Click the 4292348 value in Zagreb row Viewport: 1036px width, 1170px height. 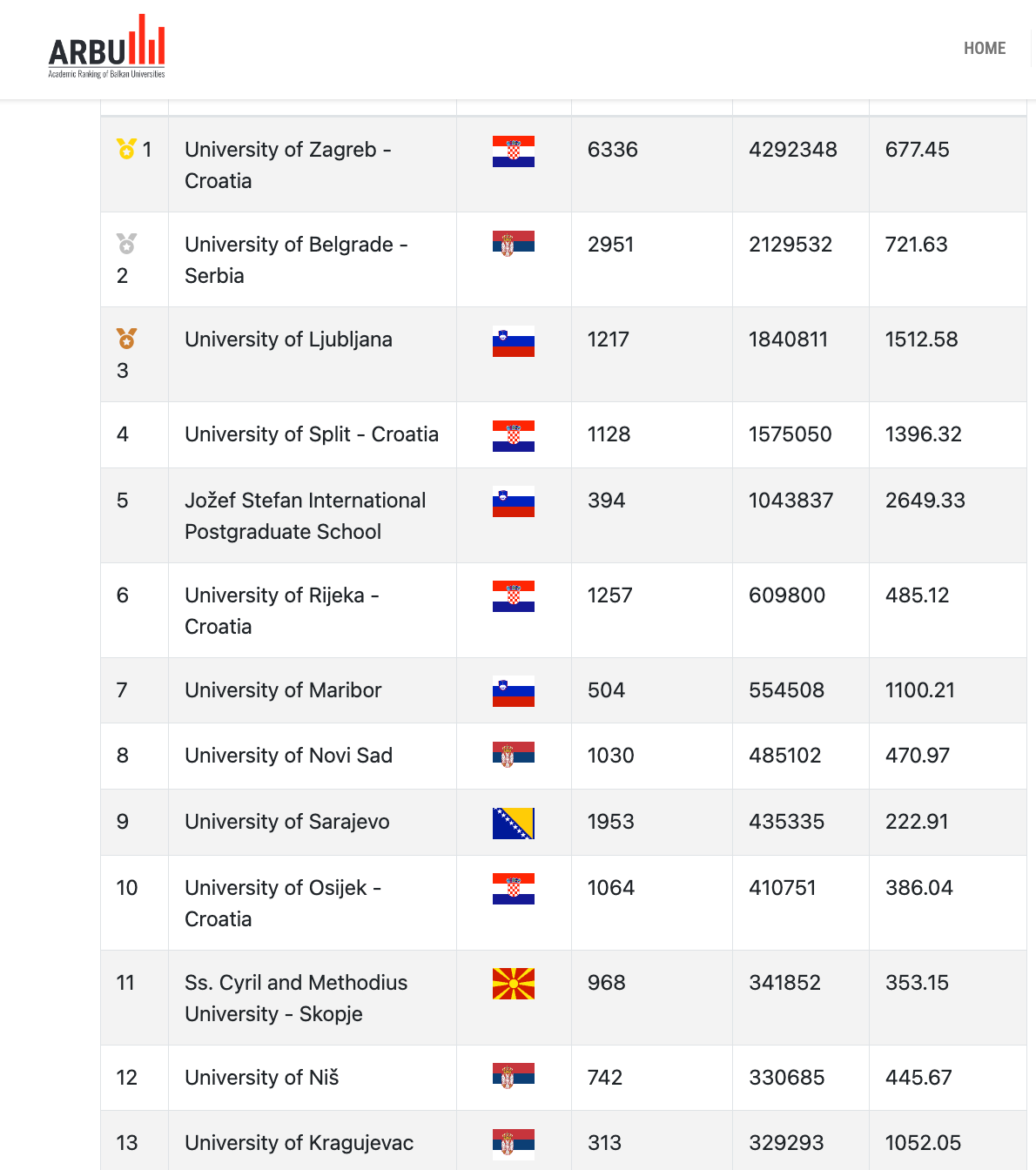point(792,150)
